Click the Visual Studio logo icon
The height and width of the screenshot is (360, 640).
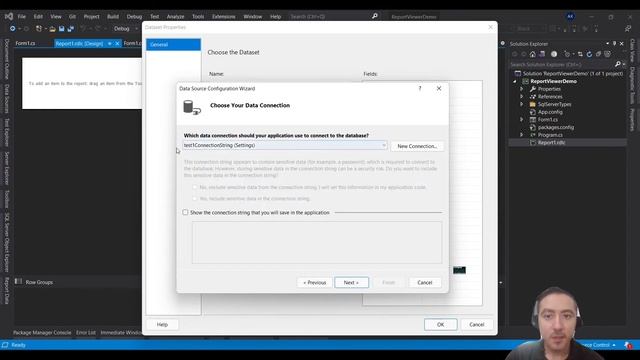pos(9,16)
